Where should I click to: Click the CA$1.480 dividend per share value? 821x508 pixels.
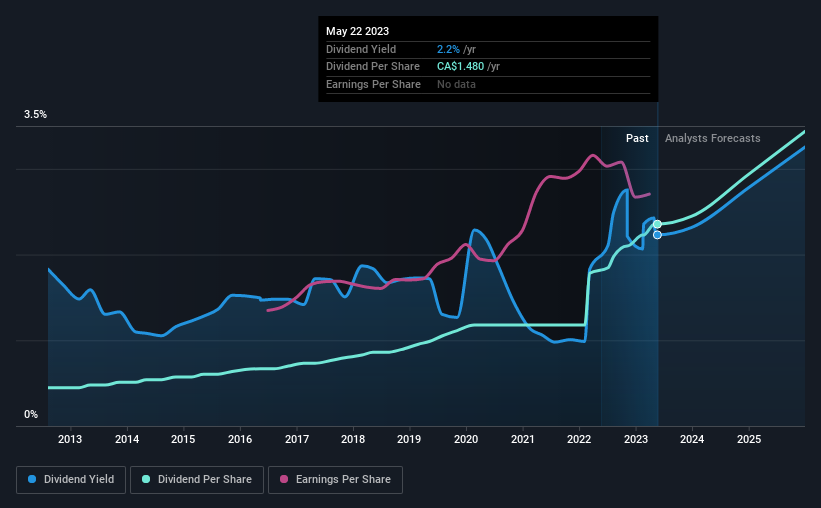(460, 67)
